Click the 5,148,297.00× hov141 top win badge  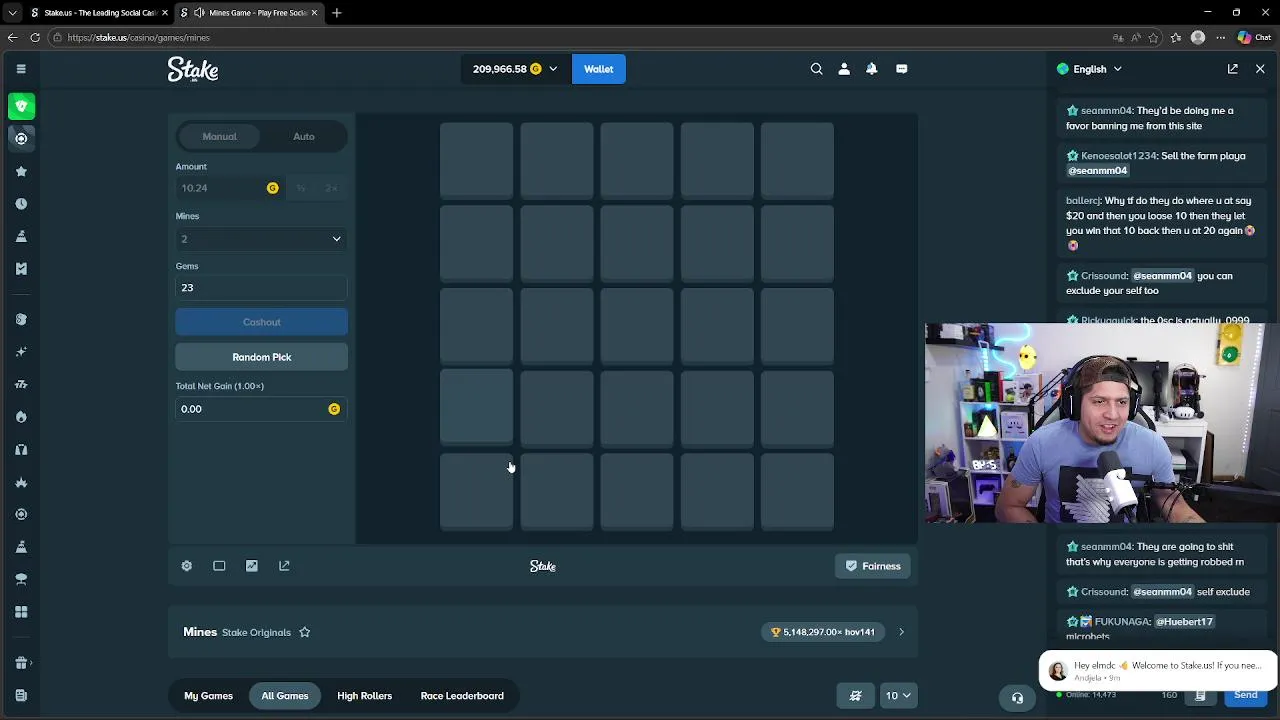823,632
